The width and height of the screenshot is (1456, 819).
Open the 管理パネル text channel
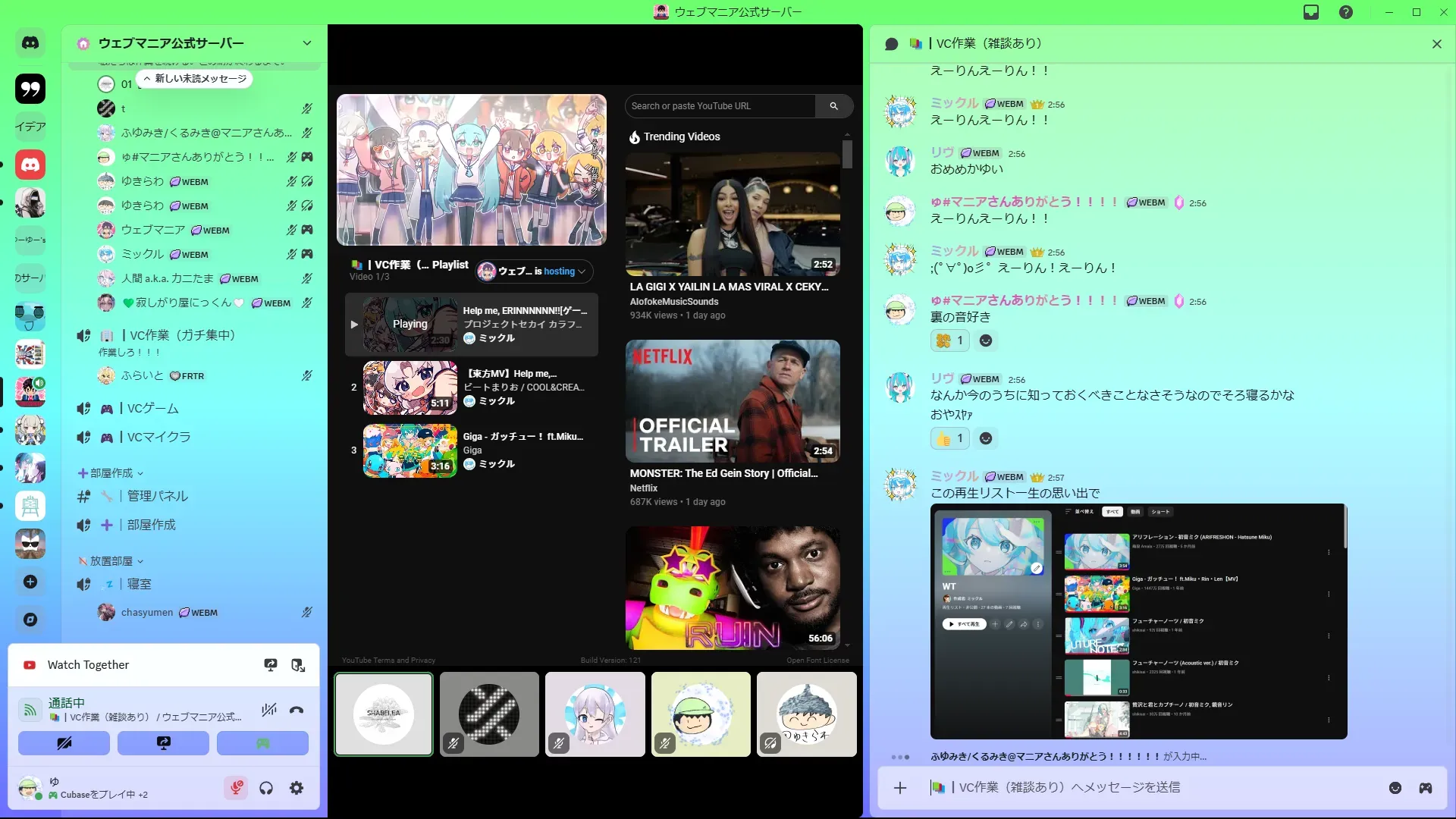pos(157,496)
